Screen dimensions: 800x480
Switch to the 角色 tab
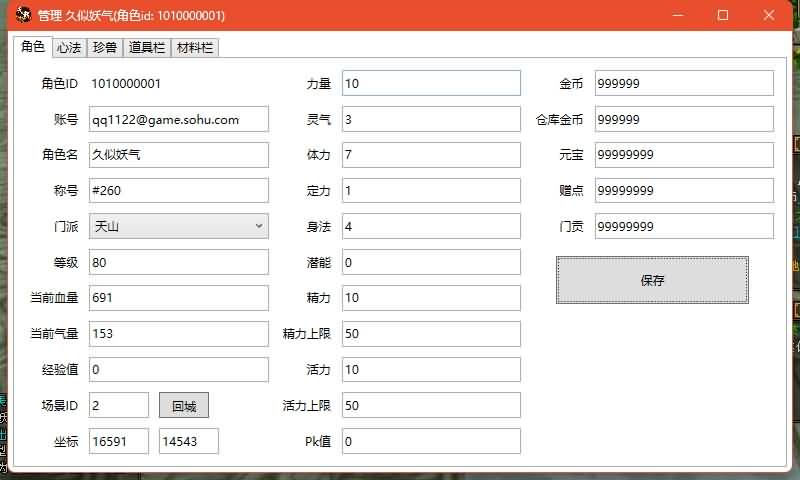[x=33, y=46]
